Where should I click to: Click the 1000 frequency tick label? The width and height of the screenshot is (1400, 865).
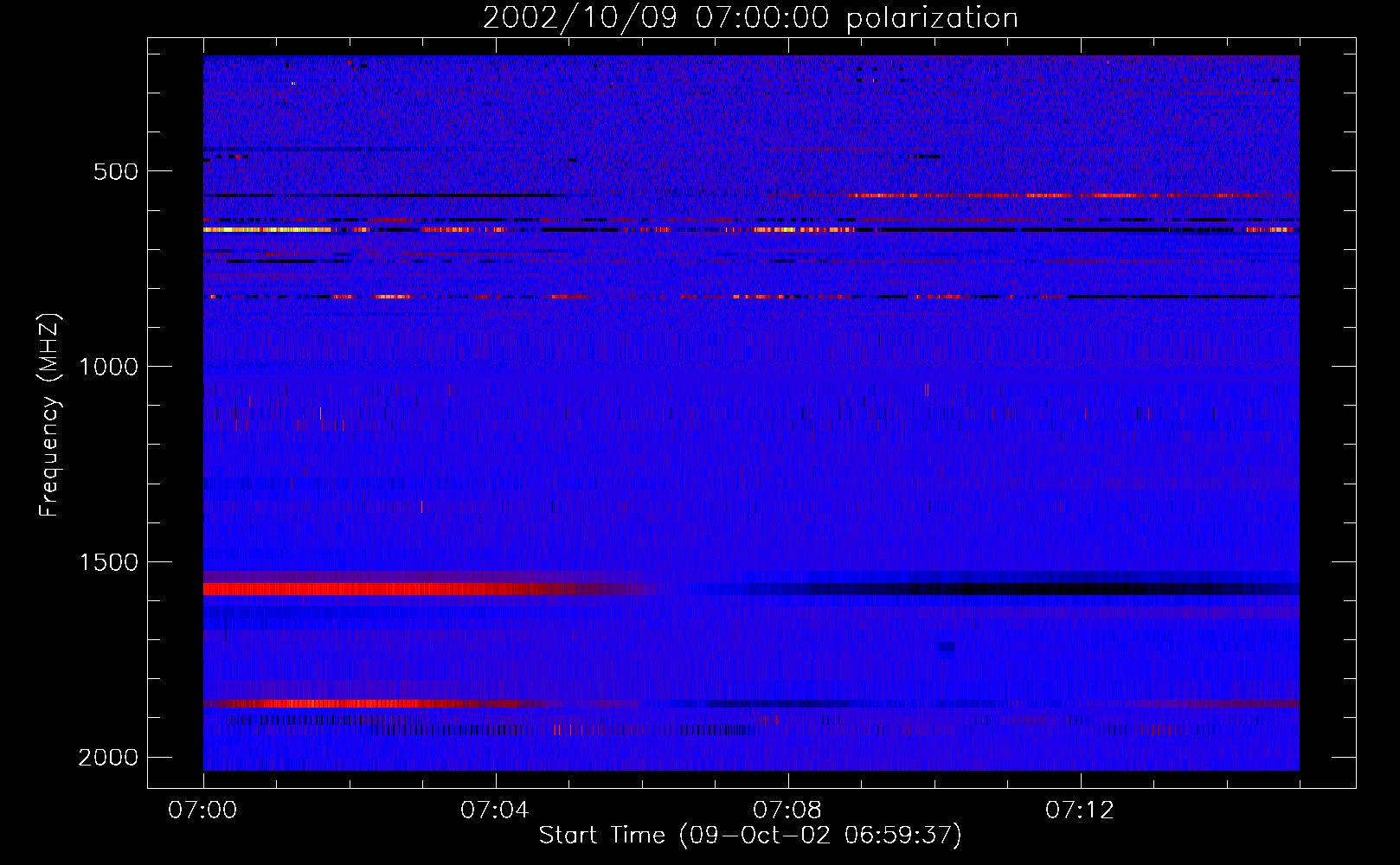click(x=108, y=367)
